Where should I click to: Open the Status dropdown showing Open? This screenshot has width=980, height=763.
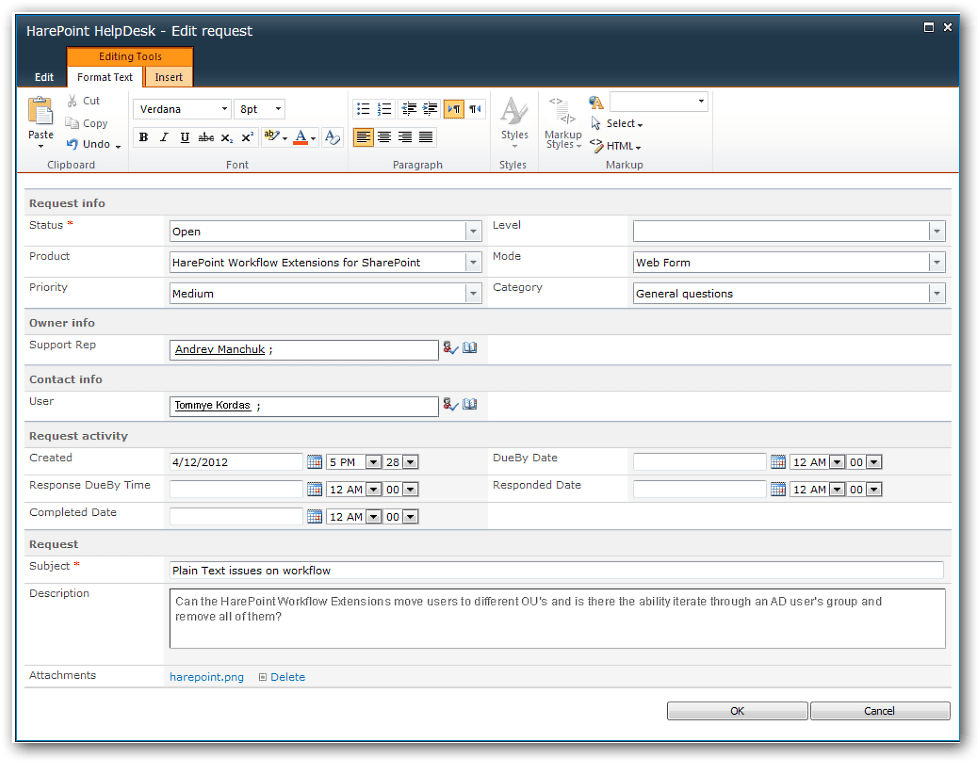[473, 230]
